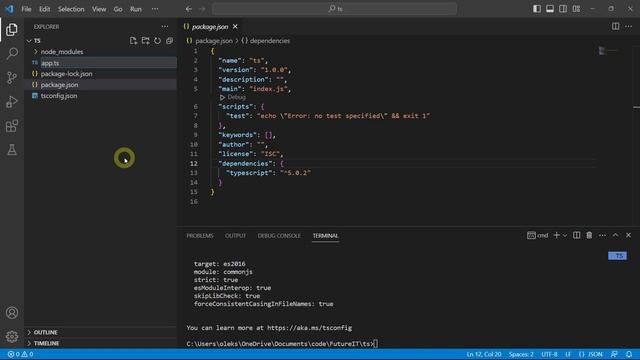Split the terminal panel
Viewport: 640px width, 360px height.
576,236
